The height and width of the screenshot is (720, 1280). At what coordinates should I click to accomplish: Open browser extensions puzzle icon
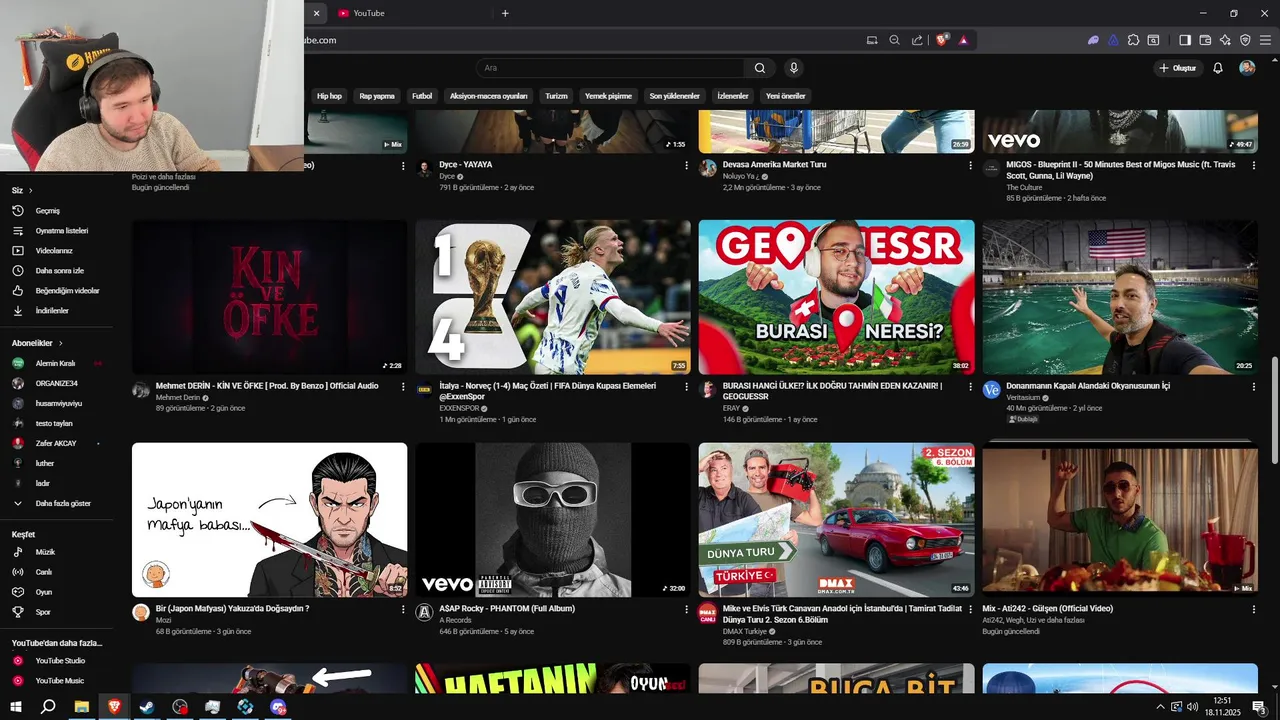point(1133,40)
